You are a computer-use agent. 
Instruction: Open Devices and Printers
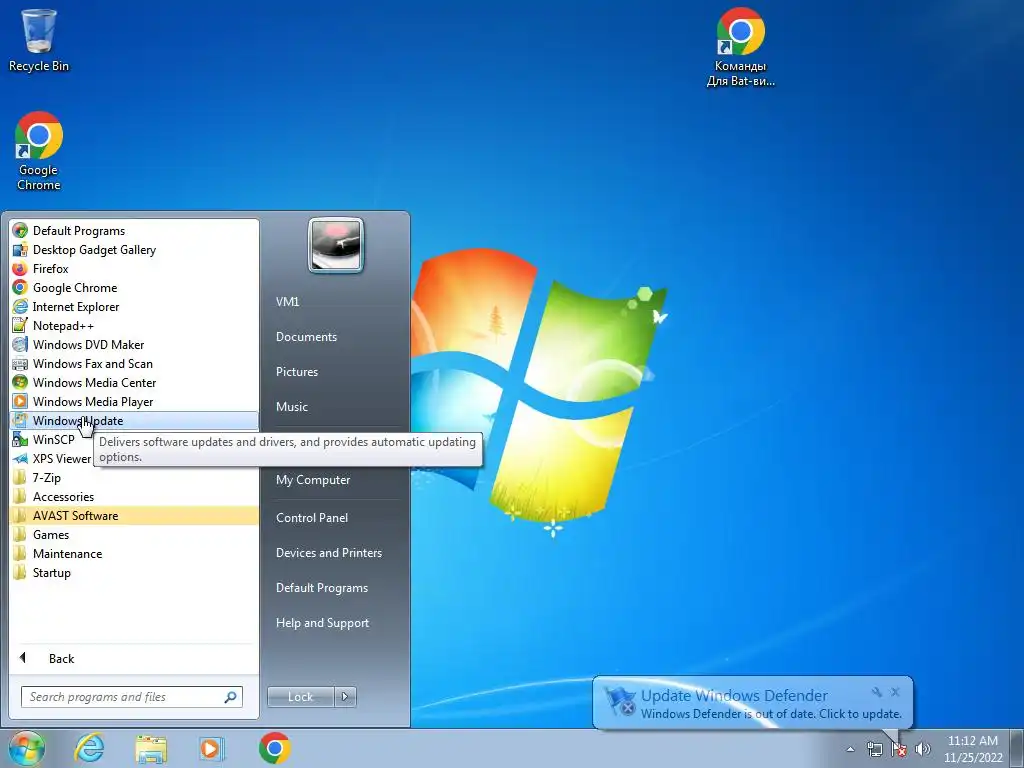(x=328, y=552)
